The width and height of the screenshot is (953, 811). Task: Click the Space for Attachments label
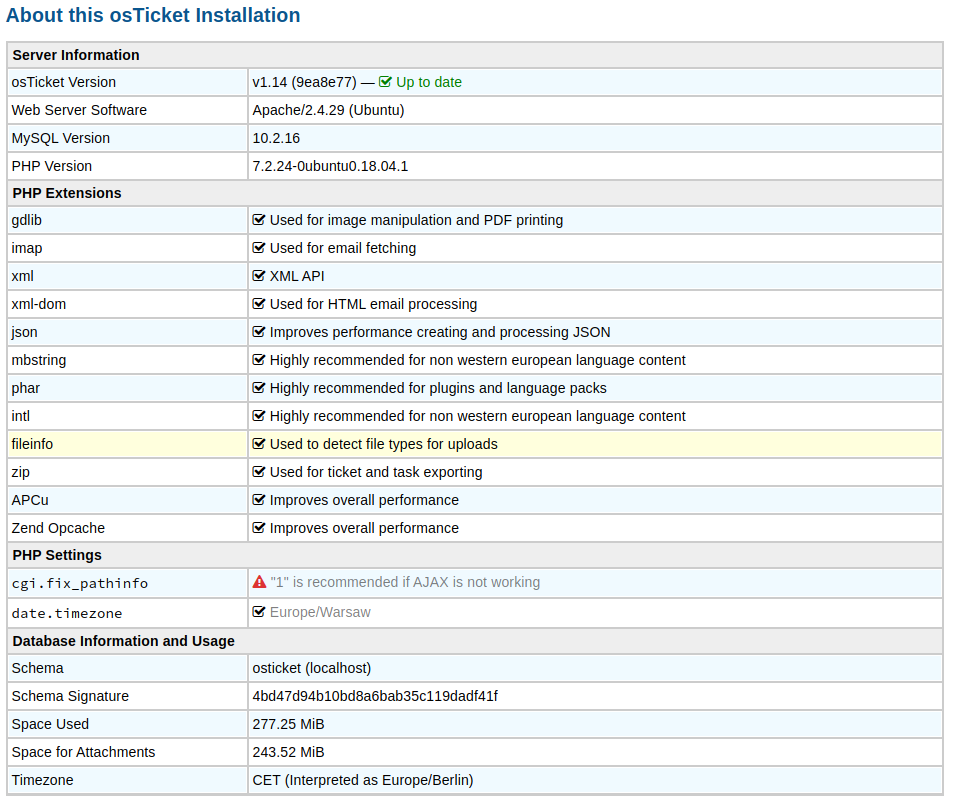tap(83, 752)
